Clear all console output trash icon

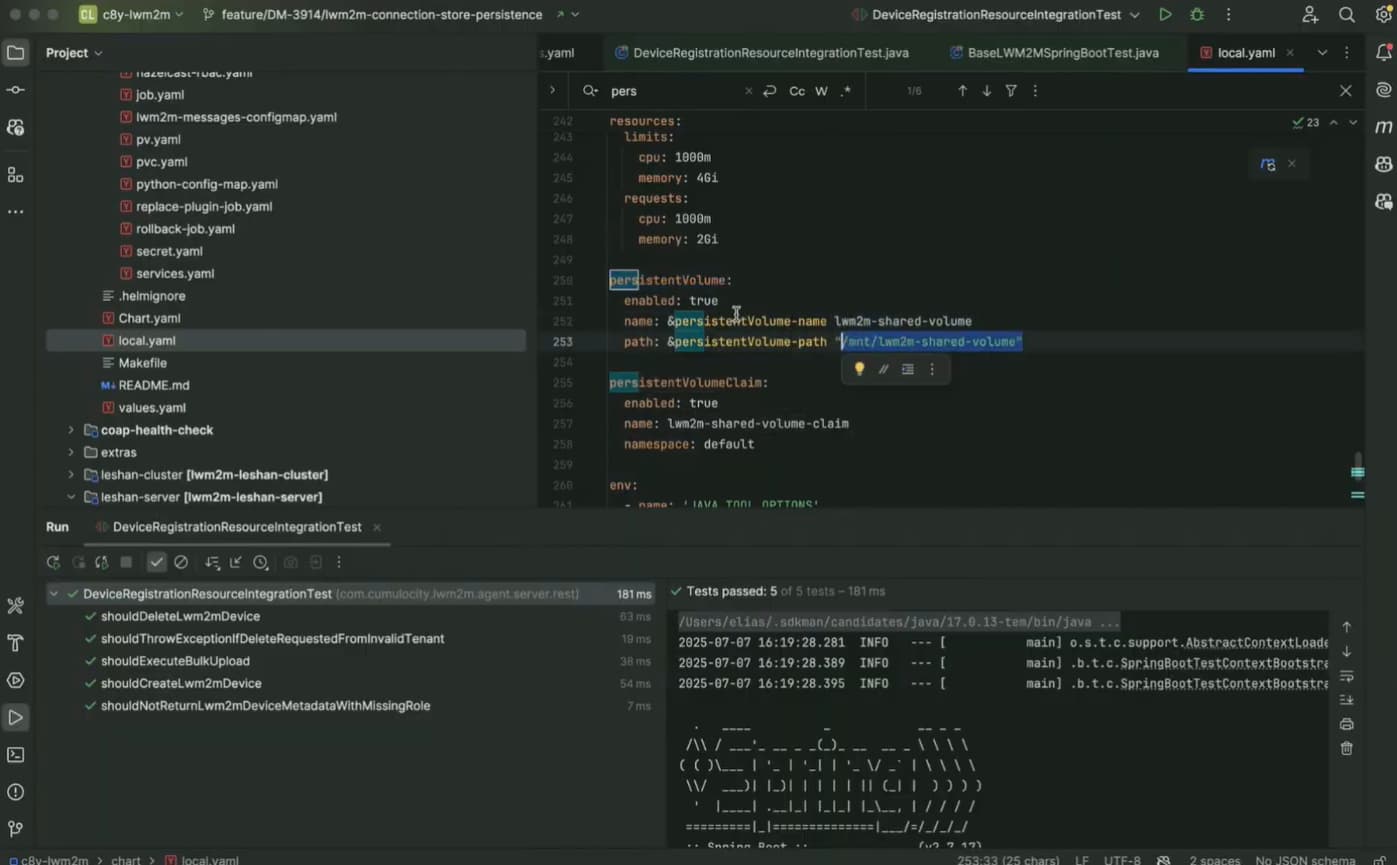click(x=1346, y=748)
